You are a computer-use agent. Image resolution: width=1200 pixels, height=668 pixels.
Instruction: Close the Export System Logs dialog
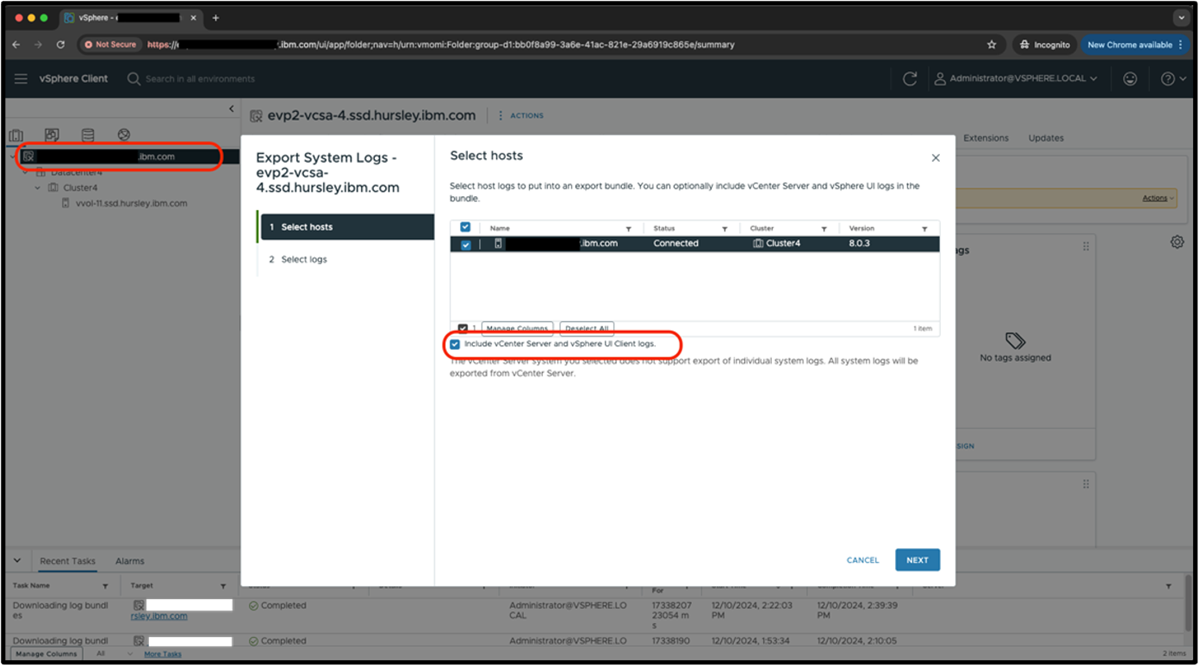[x=936, y=158]
